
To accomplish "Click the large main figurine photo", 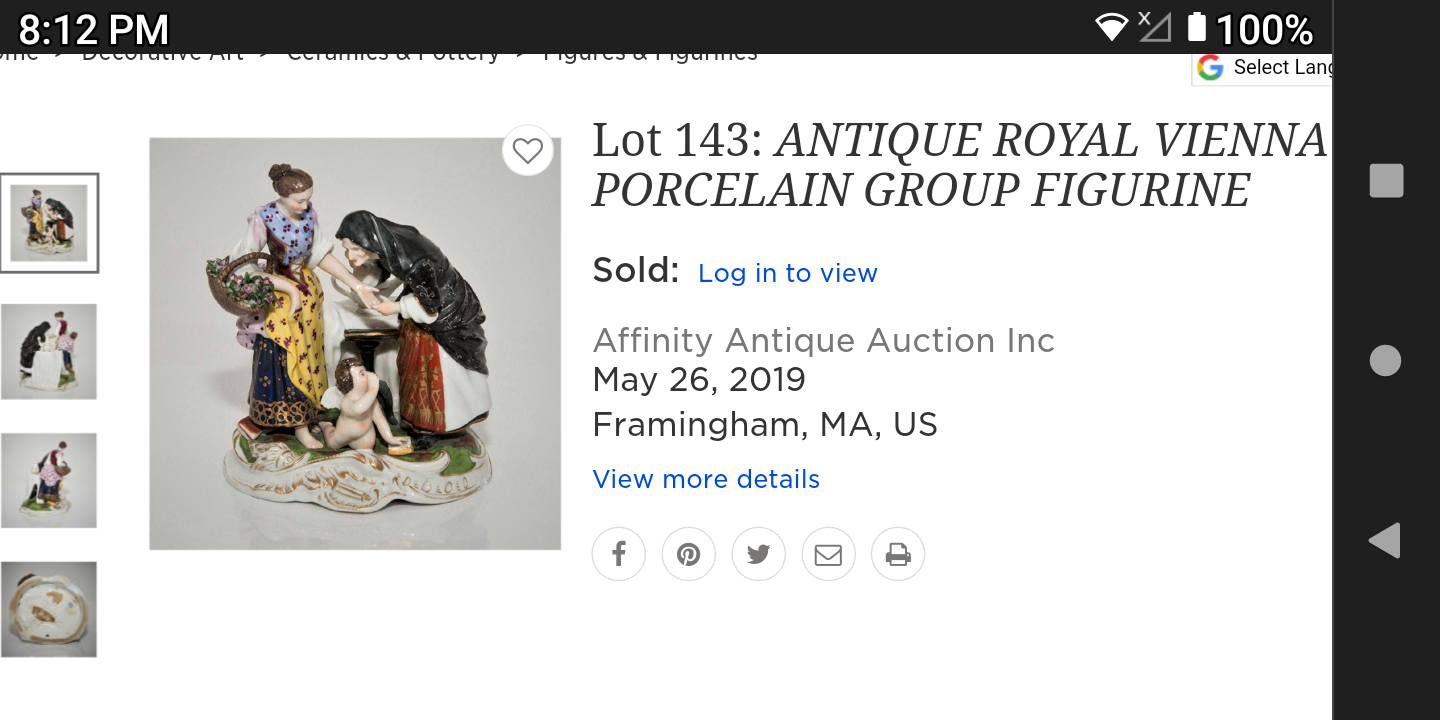I will pyautogui.click(x=355, y=343).
